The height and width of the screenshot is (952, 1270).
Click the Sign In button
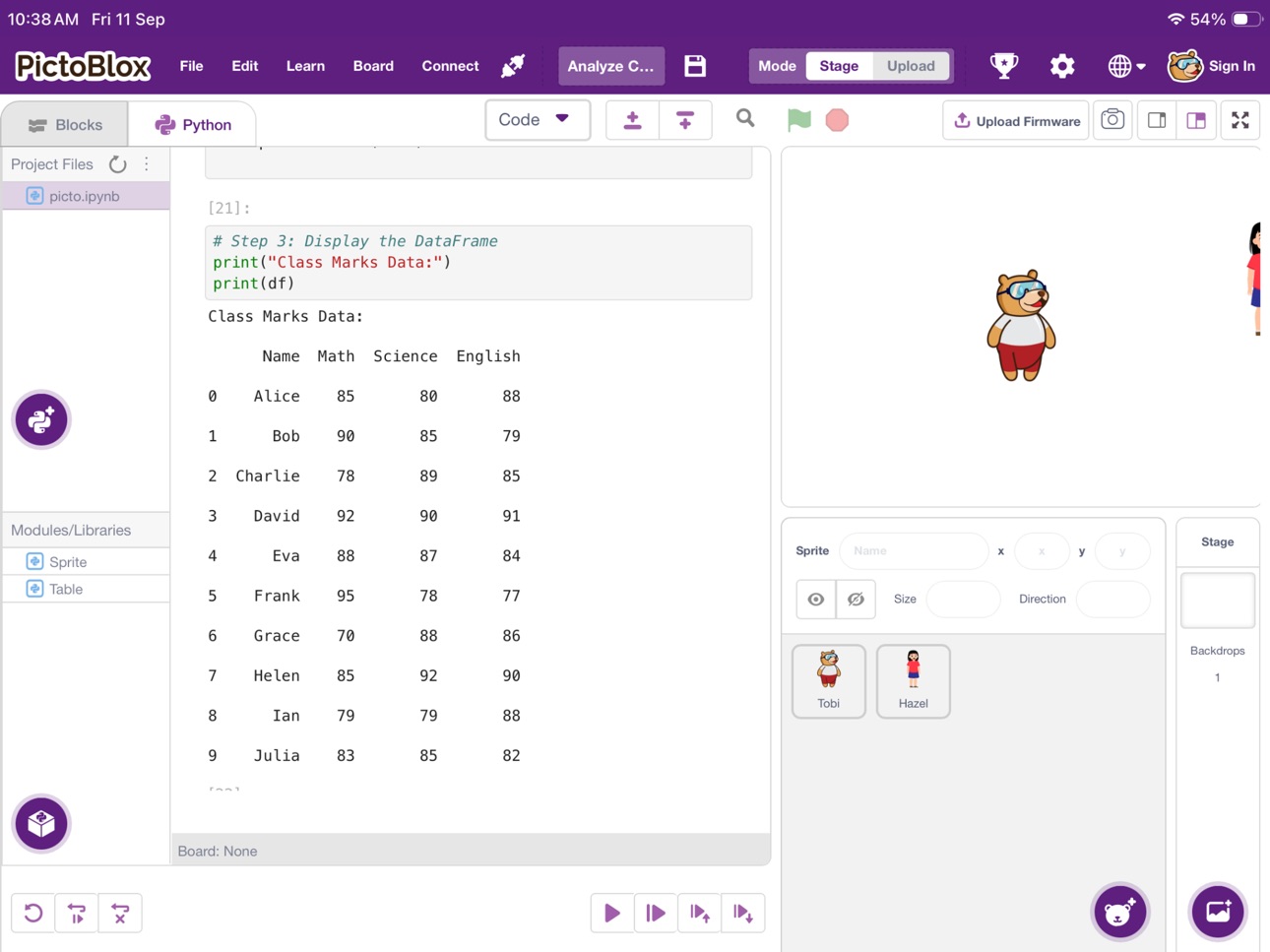[x=1212, y=66]
